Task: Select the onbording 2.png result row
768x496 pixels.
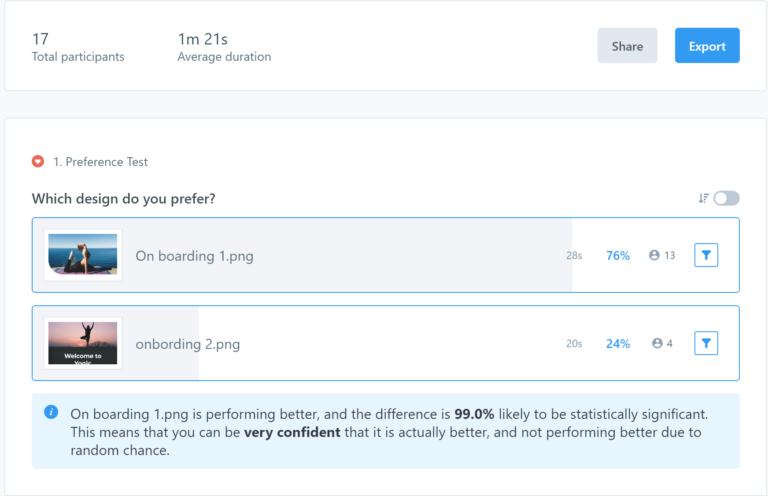Action: coord(380,343)
